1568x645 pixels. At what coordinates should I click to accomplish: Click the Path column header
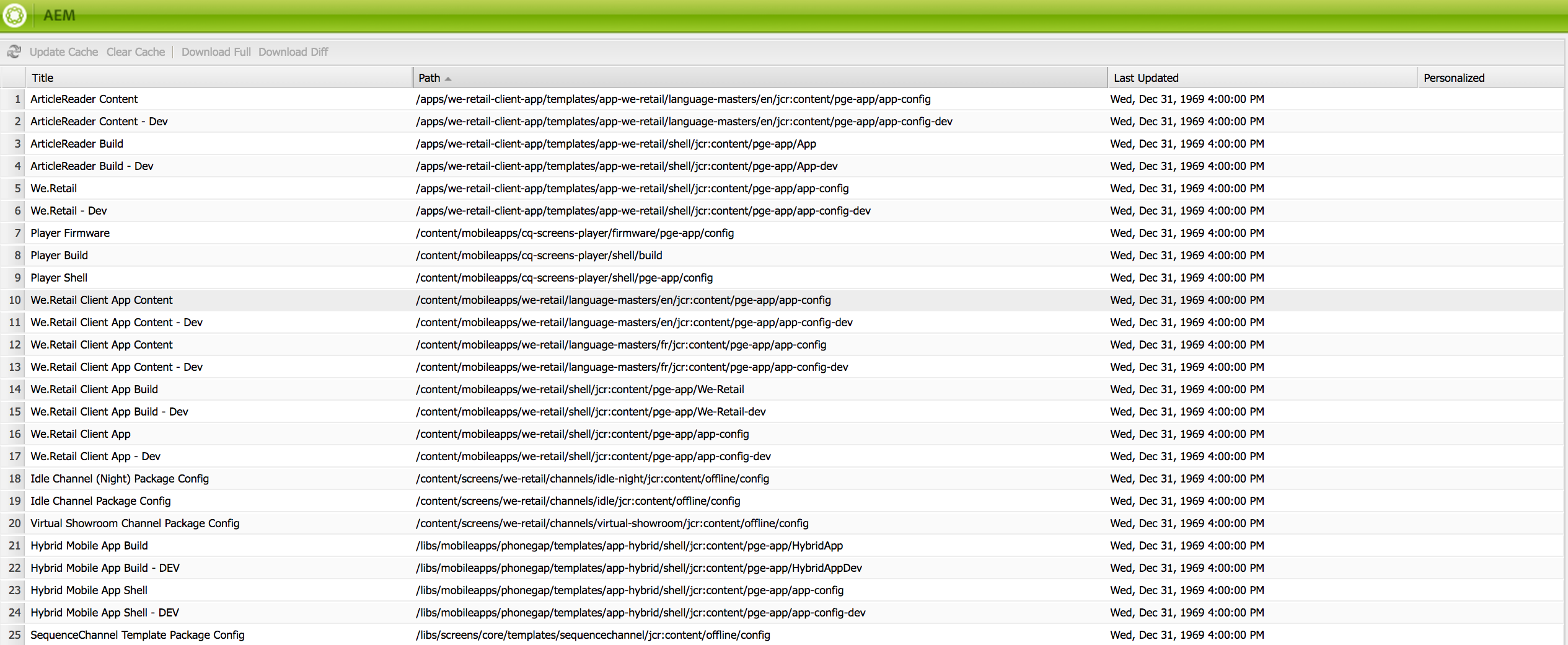[x=760, y=78]
